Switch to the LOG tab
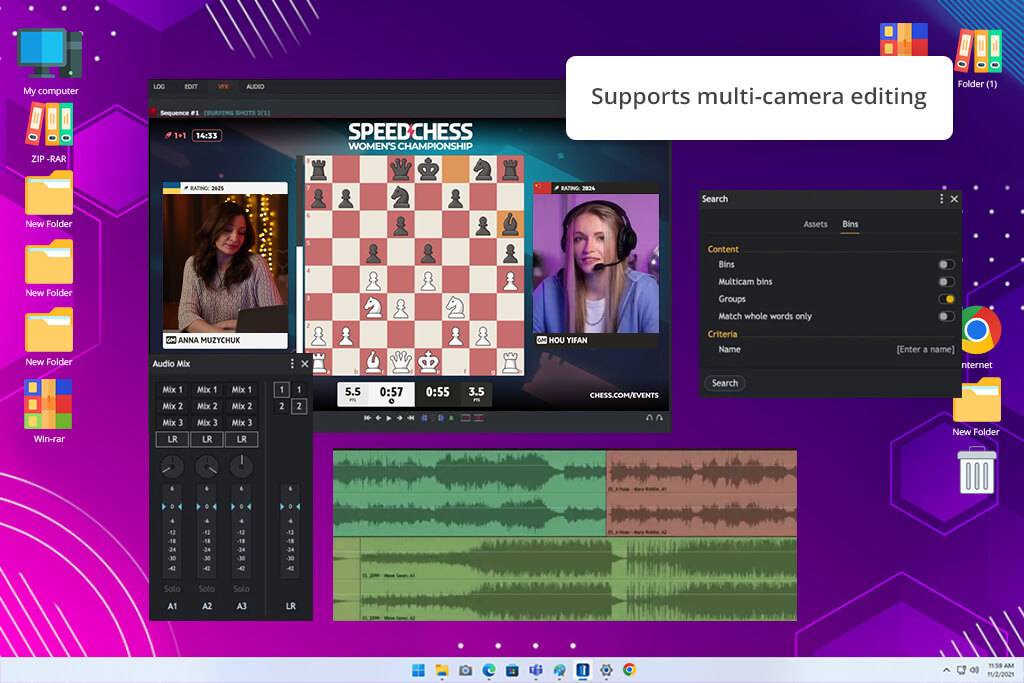The image size is (1024, 683). click(159, 86)
